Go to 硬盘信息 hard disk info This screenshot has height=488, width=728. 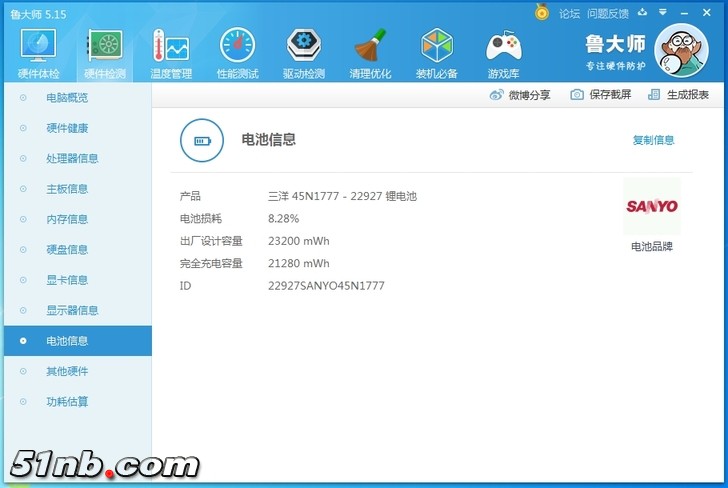(67, 250)
